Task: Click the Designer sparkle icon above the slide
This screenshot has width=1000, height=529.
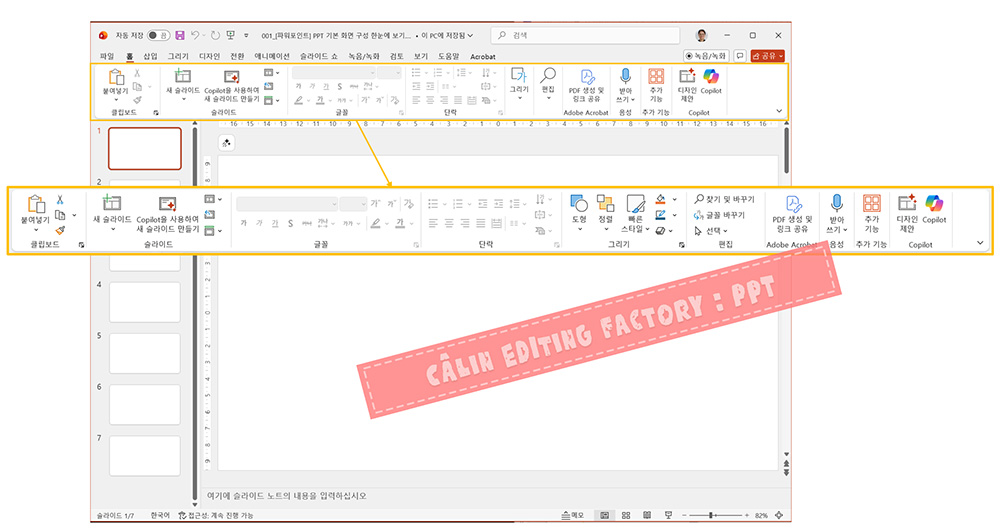Action: (226, 143)
